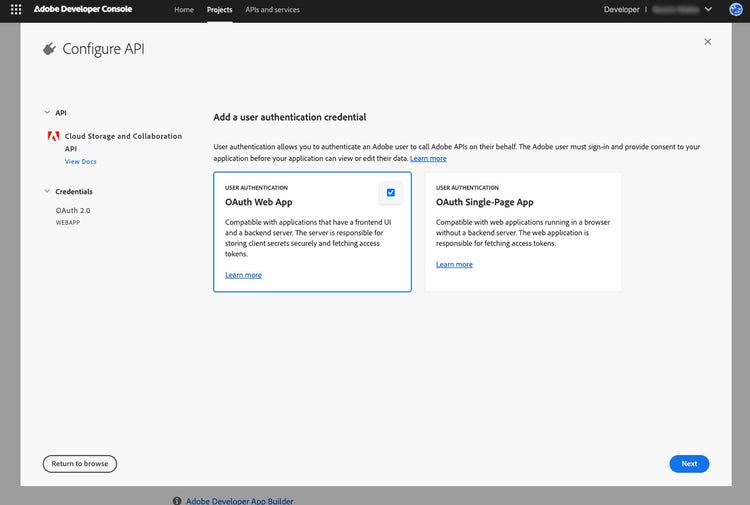Click the Next button
Image resolution: width=750 pixels, height=505 pixels.
click(x=689, y=463)
